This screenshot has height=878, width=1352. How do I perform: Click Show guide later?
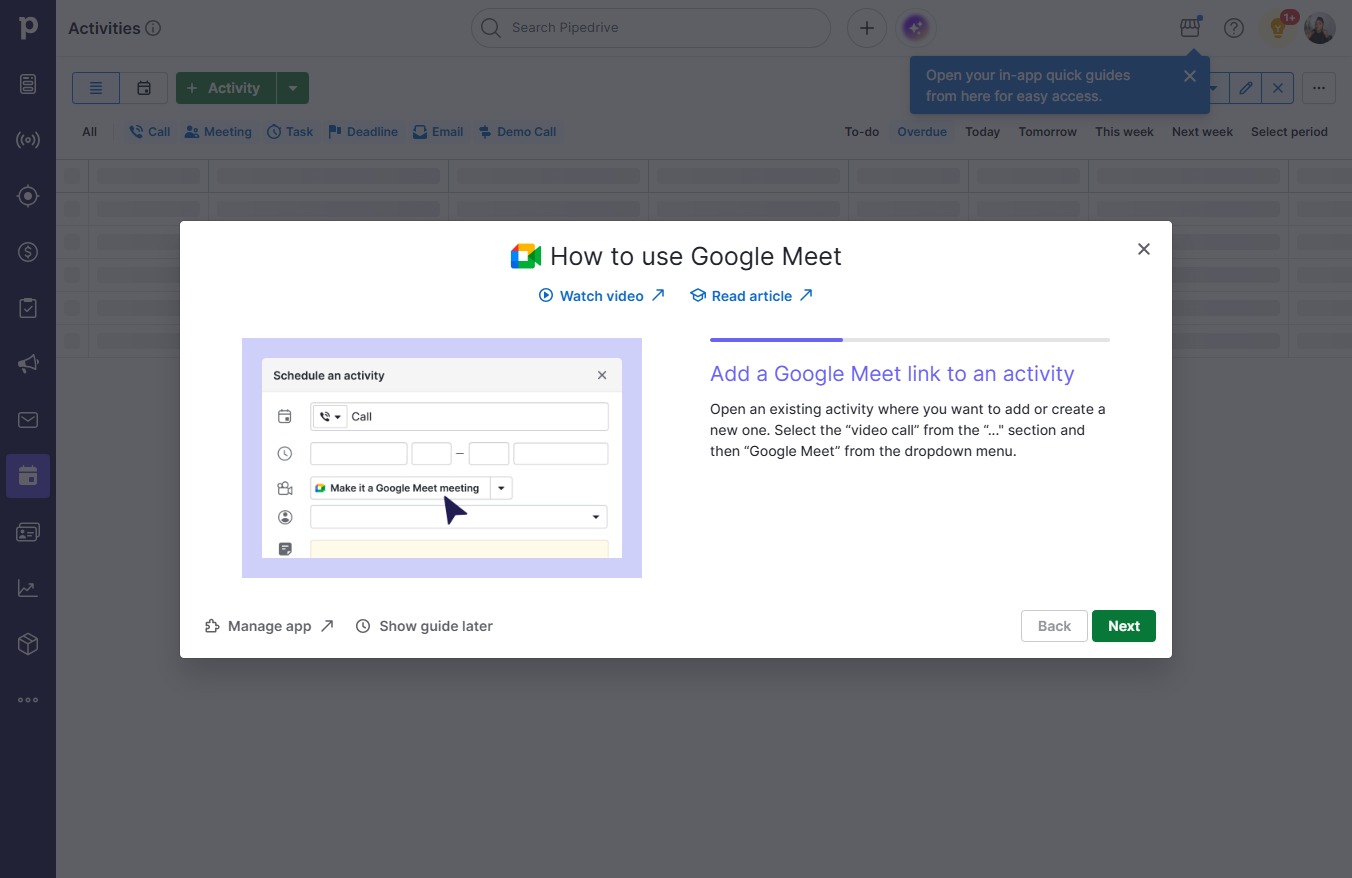(424, 626)
